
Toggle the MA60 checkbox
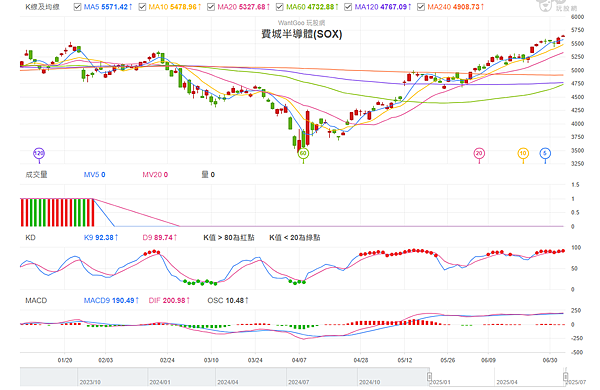click(280, 7)
